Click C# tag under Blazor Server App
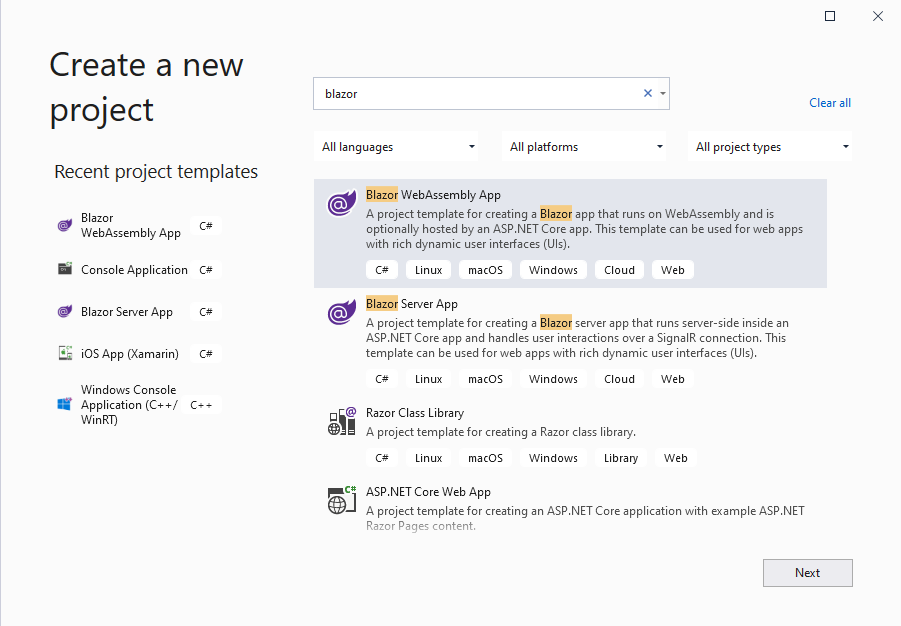This screenshot has width=901, height=626. [x=382, y=379]
